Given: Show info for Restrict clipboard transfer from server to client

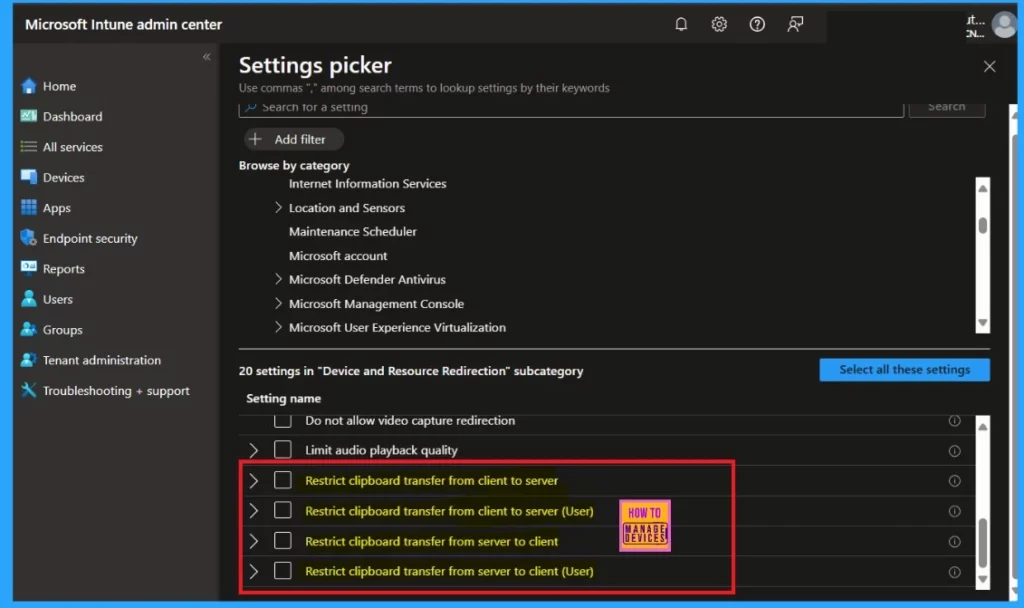Looking at the screenshot, I should (954, 542).
